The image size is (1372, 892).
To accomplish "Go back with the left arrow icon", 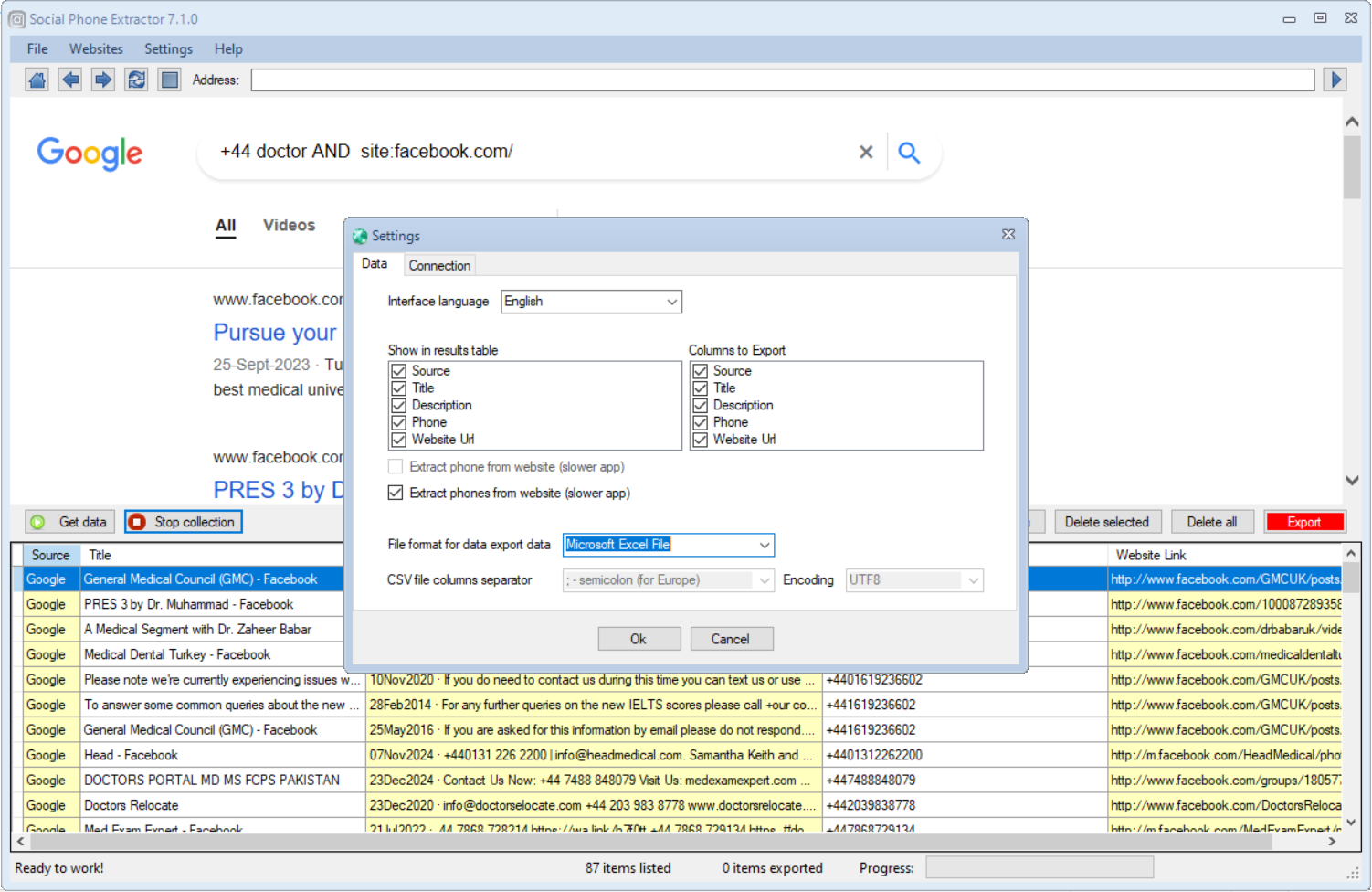I will tap(70, 80).
